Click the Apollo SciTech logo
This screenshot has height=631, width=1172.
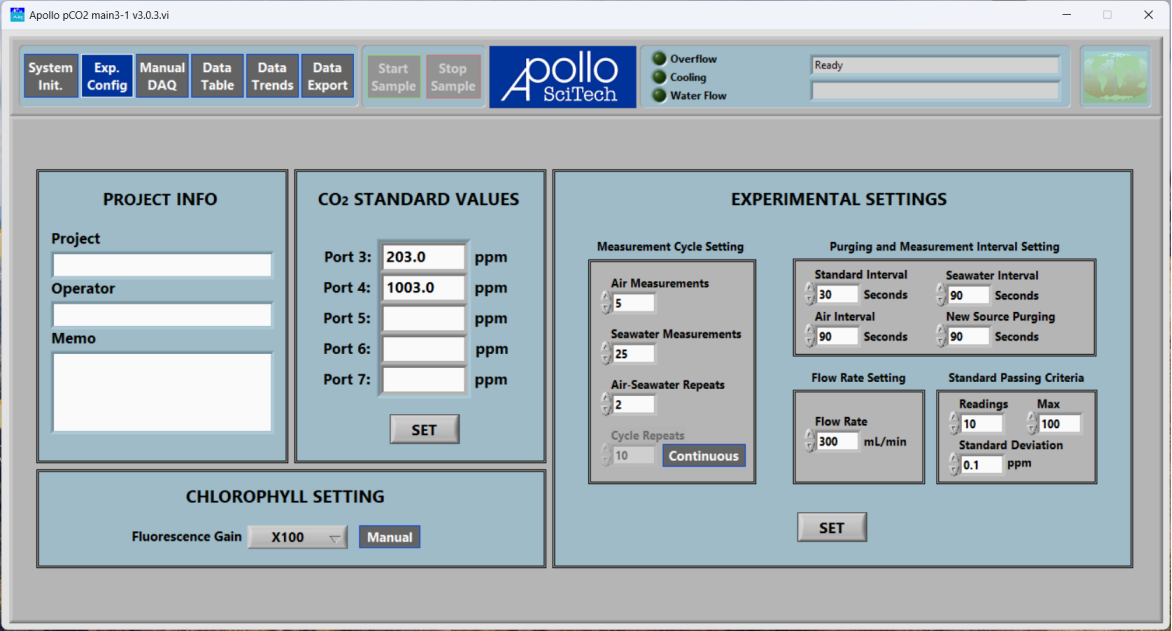(x=562, y=77)
